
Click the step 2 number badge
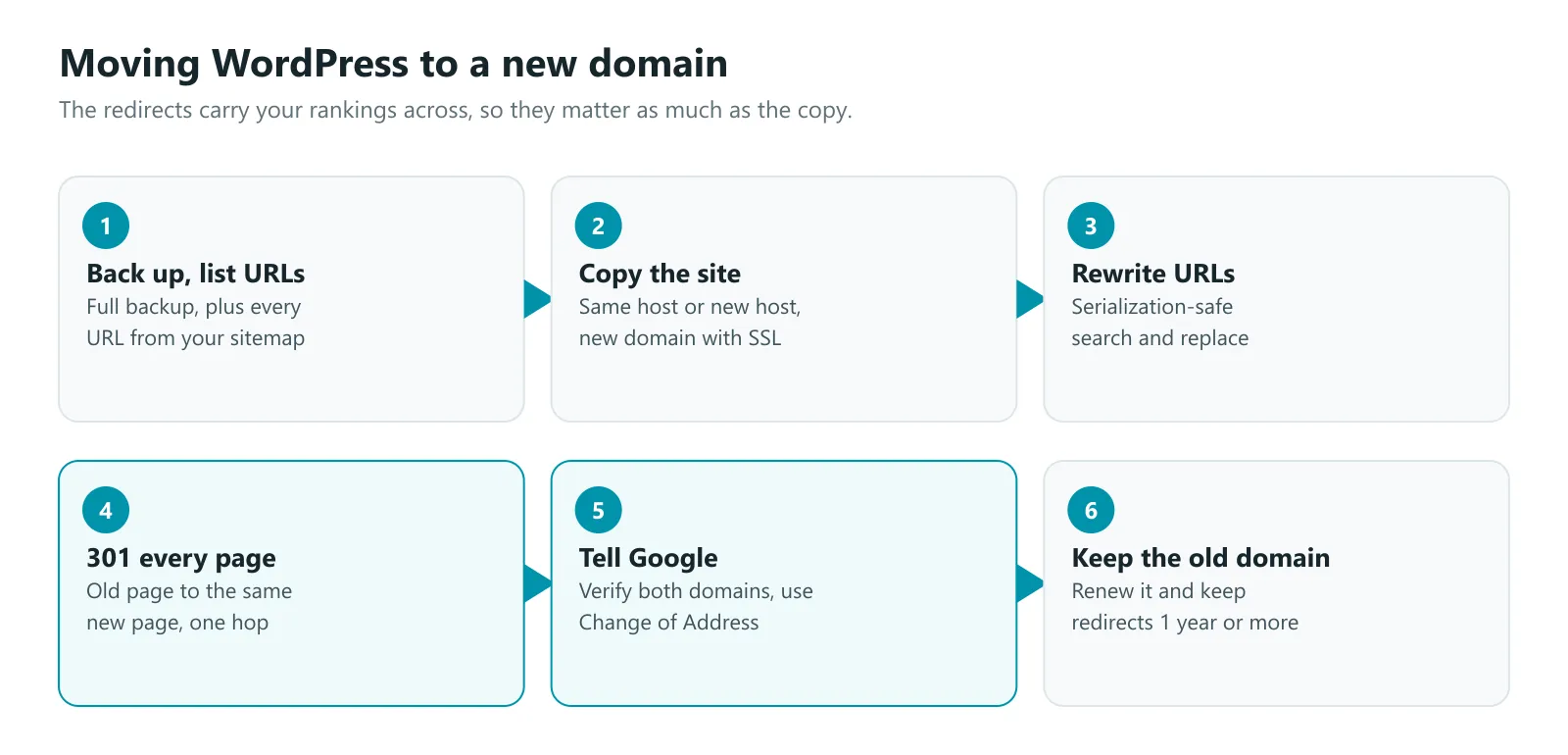[x=599, y=226]
